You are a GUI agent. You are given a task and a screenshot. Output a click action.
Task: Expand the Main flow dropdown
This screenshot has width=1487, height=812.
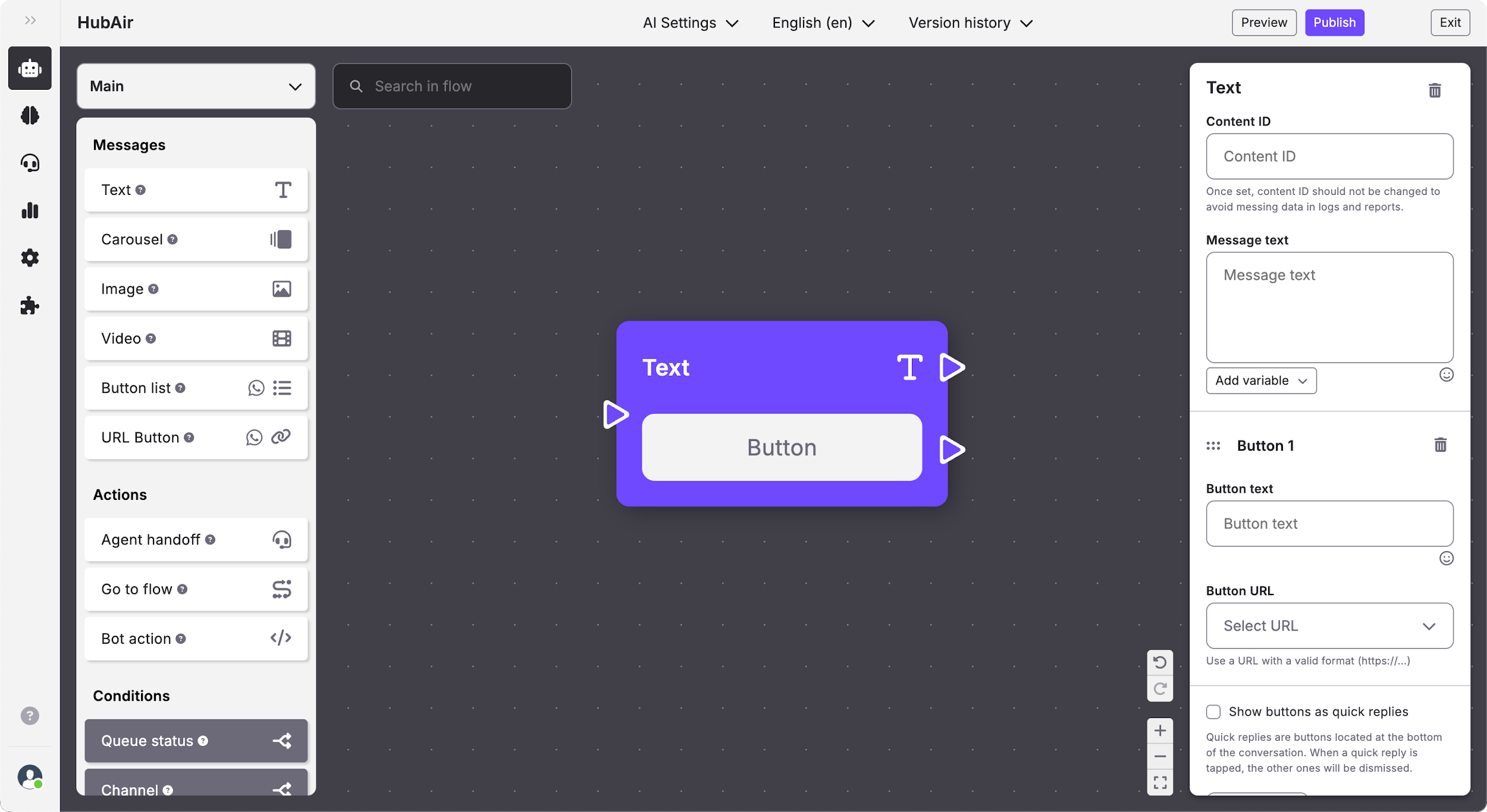pos(196,86)
